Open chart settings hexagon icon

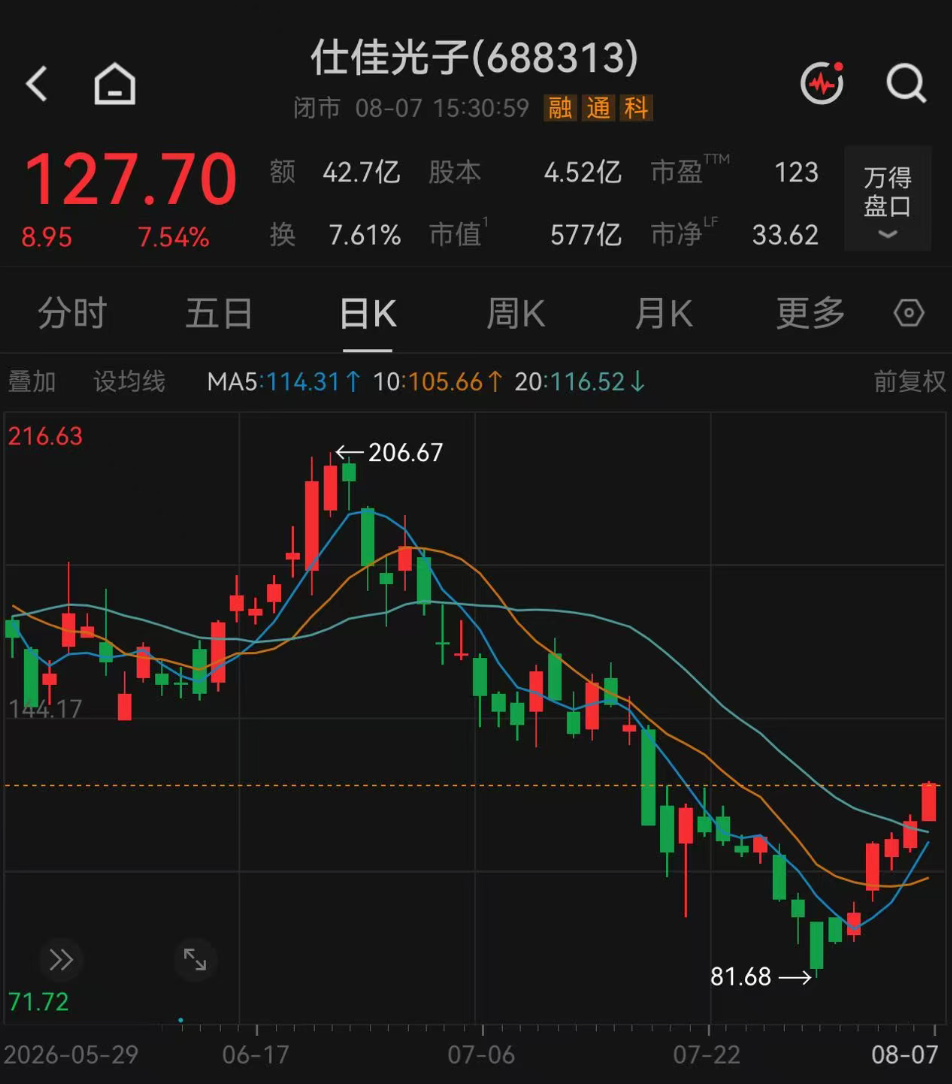tap(908, 313)
